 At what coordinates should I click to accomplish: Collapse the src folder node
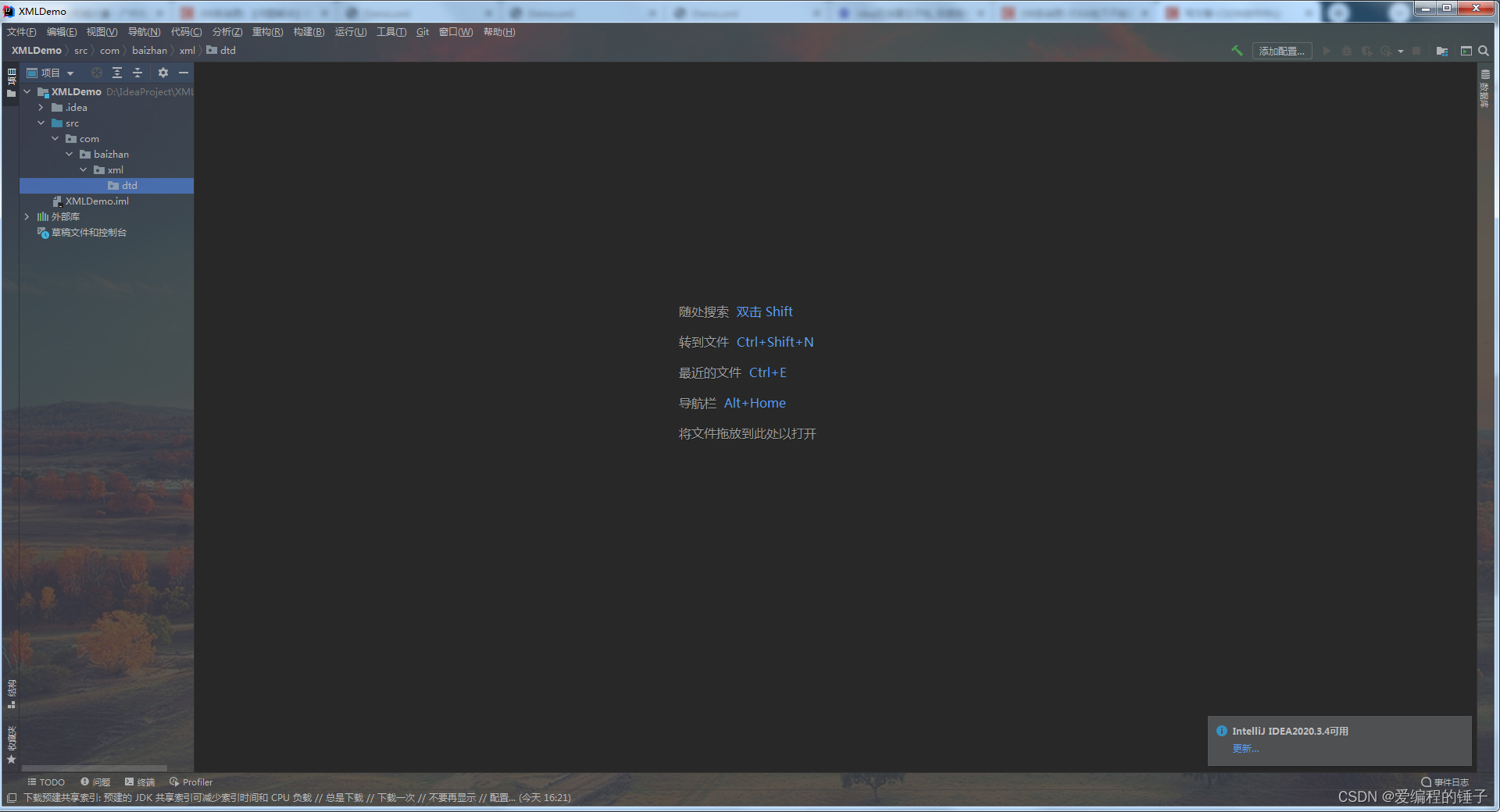point(41,123)
